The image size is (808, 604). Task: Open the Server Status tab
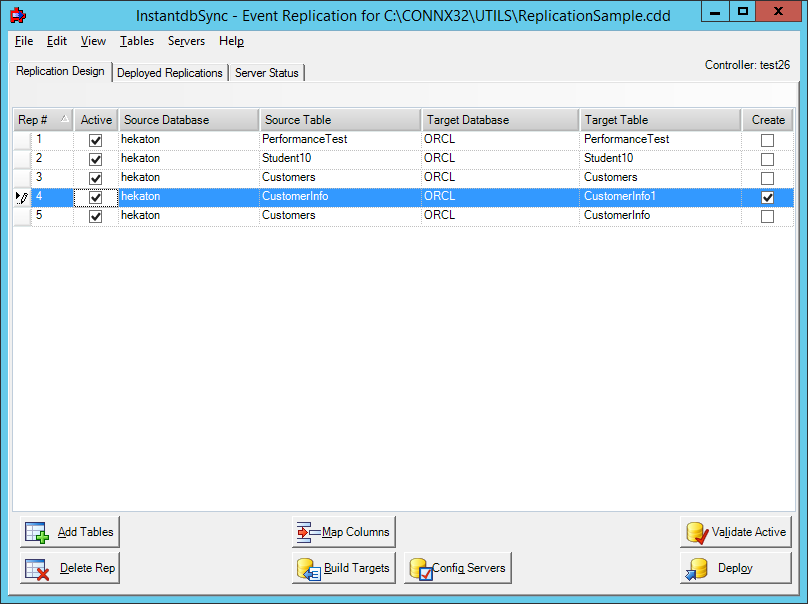266,72
